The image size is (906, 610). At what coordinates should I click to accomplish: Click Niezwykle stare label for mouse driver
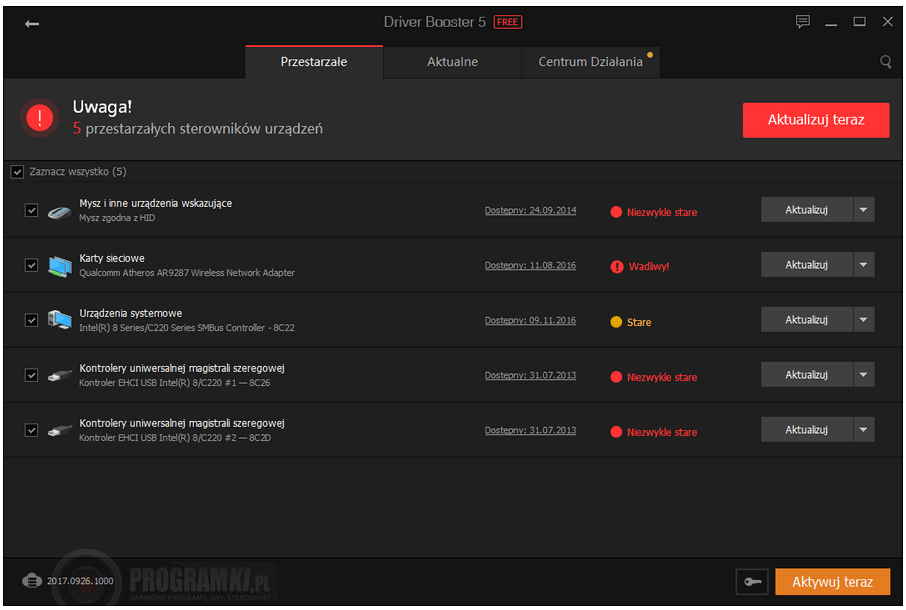(662, 212)
